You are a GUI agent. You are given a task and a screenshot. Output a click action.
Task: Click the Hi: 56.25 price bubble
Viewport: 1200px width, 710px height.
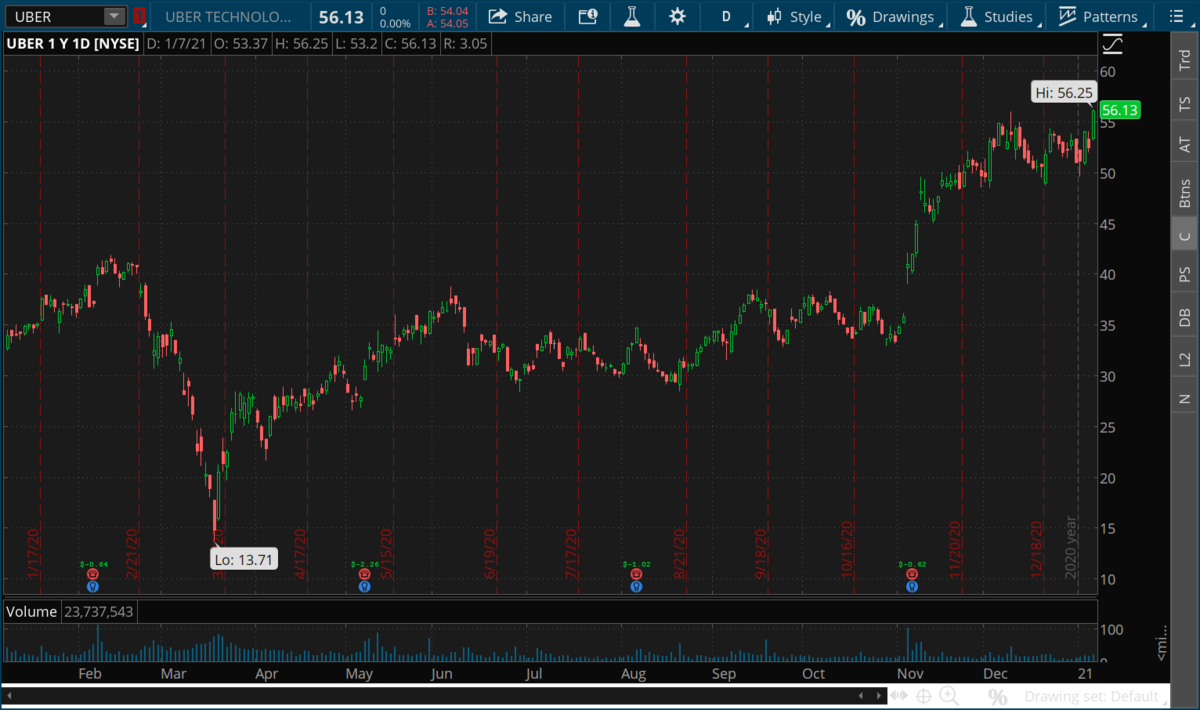click(1063, 92)
